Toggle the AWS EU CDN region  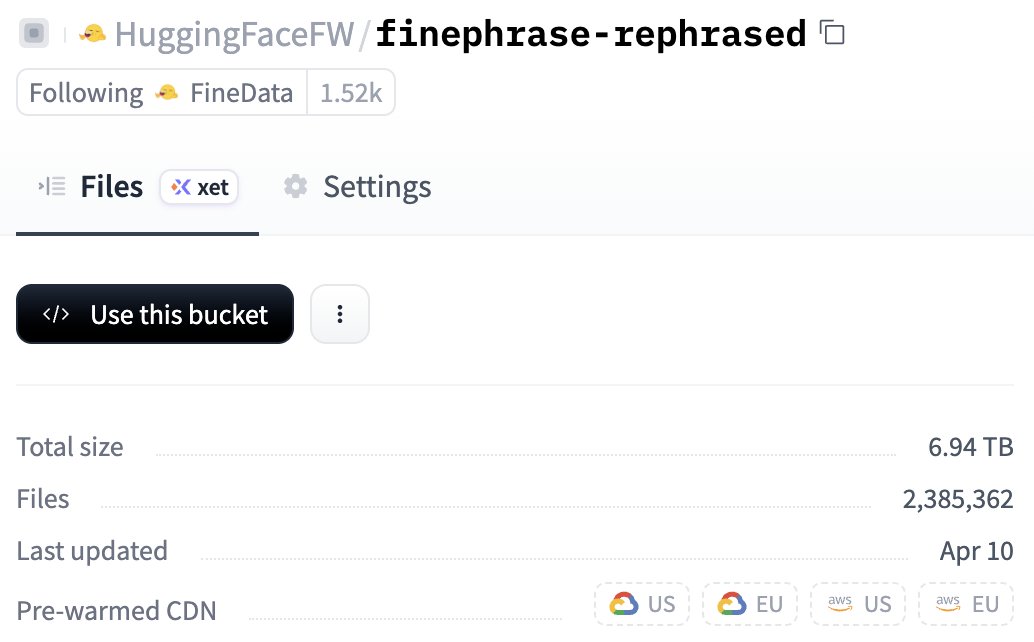(x=966, y=604)
